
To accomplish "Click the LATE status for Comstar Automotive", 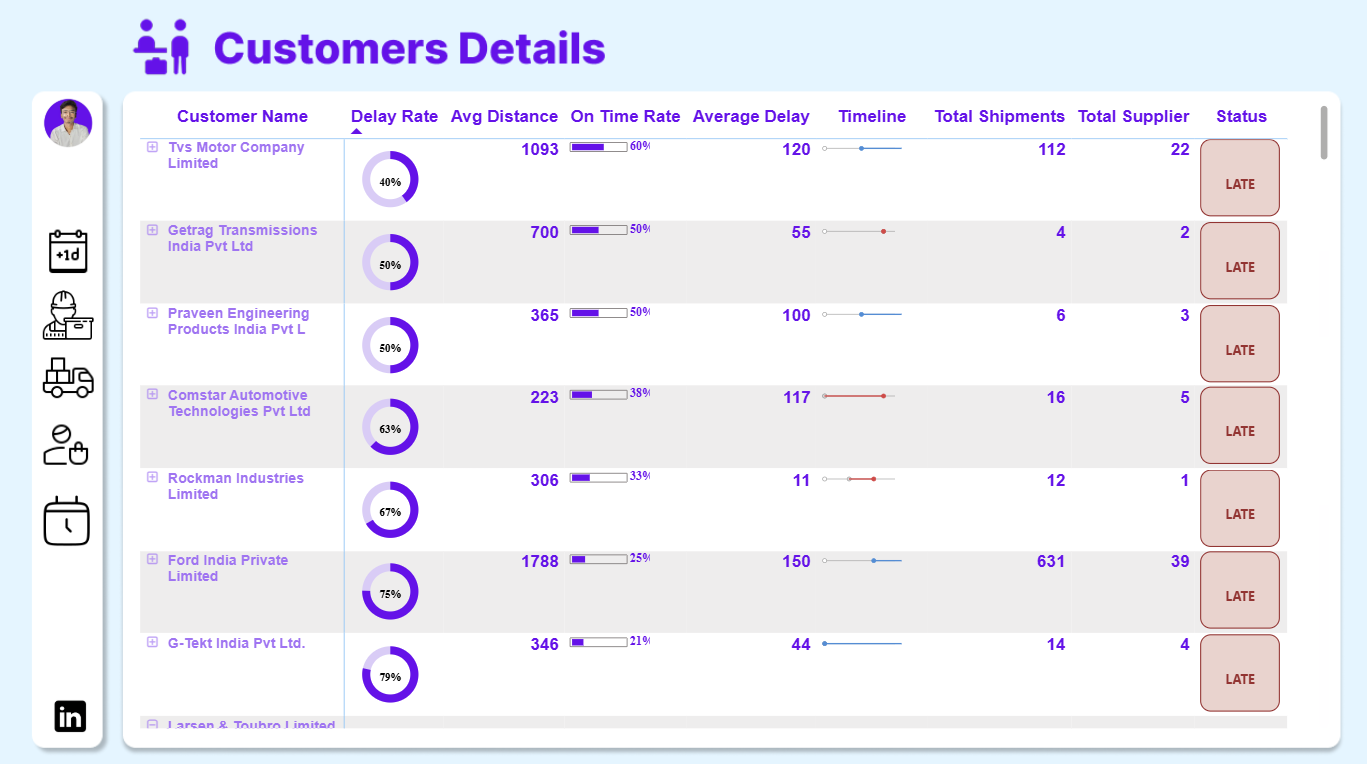I will pyautogui.click(x=1240, y=426).
